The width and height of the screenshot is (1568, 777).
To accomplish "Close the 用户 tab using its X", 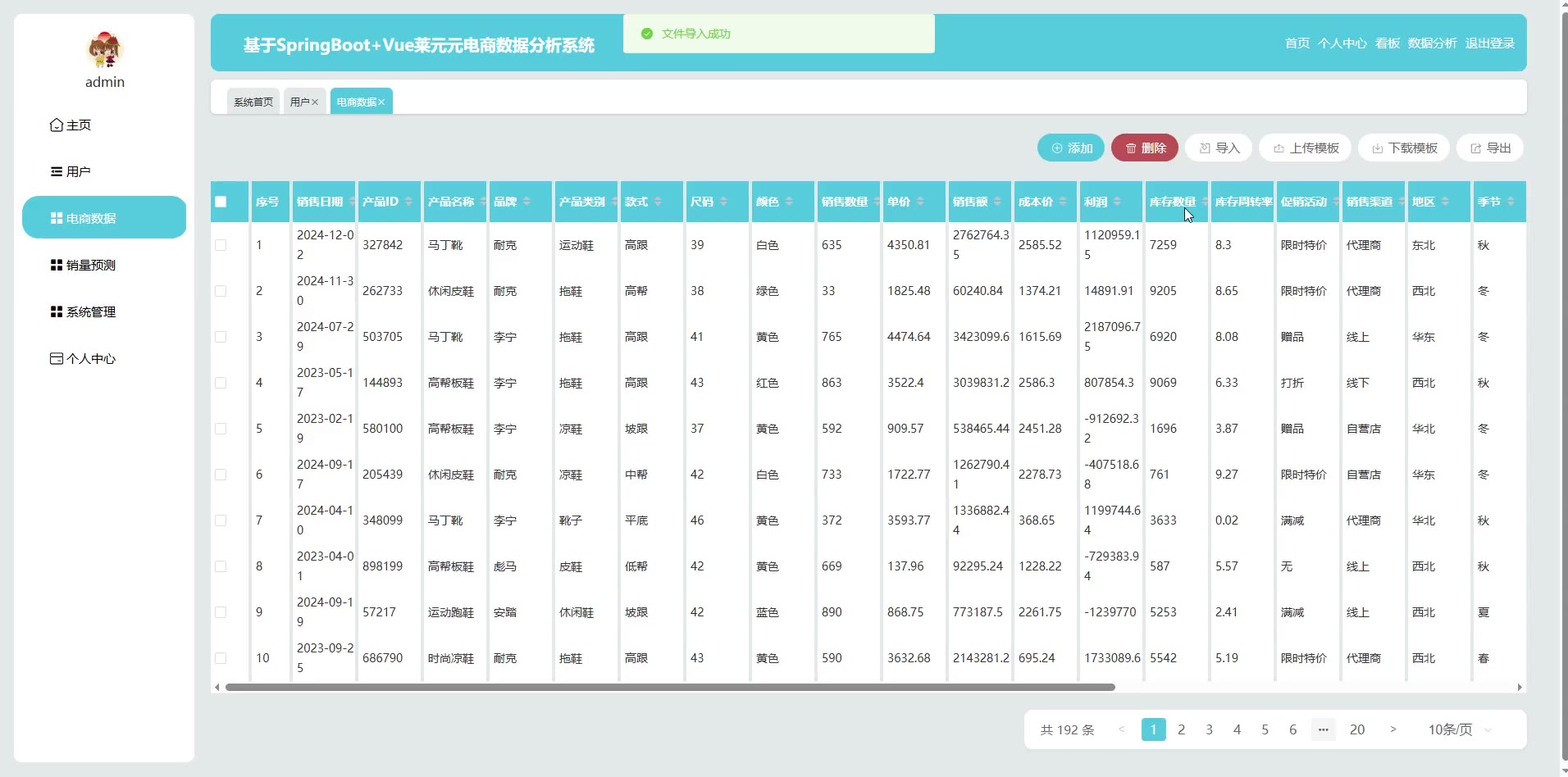I will (315, 102).
